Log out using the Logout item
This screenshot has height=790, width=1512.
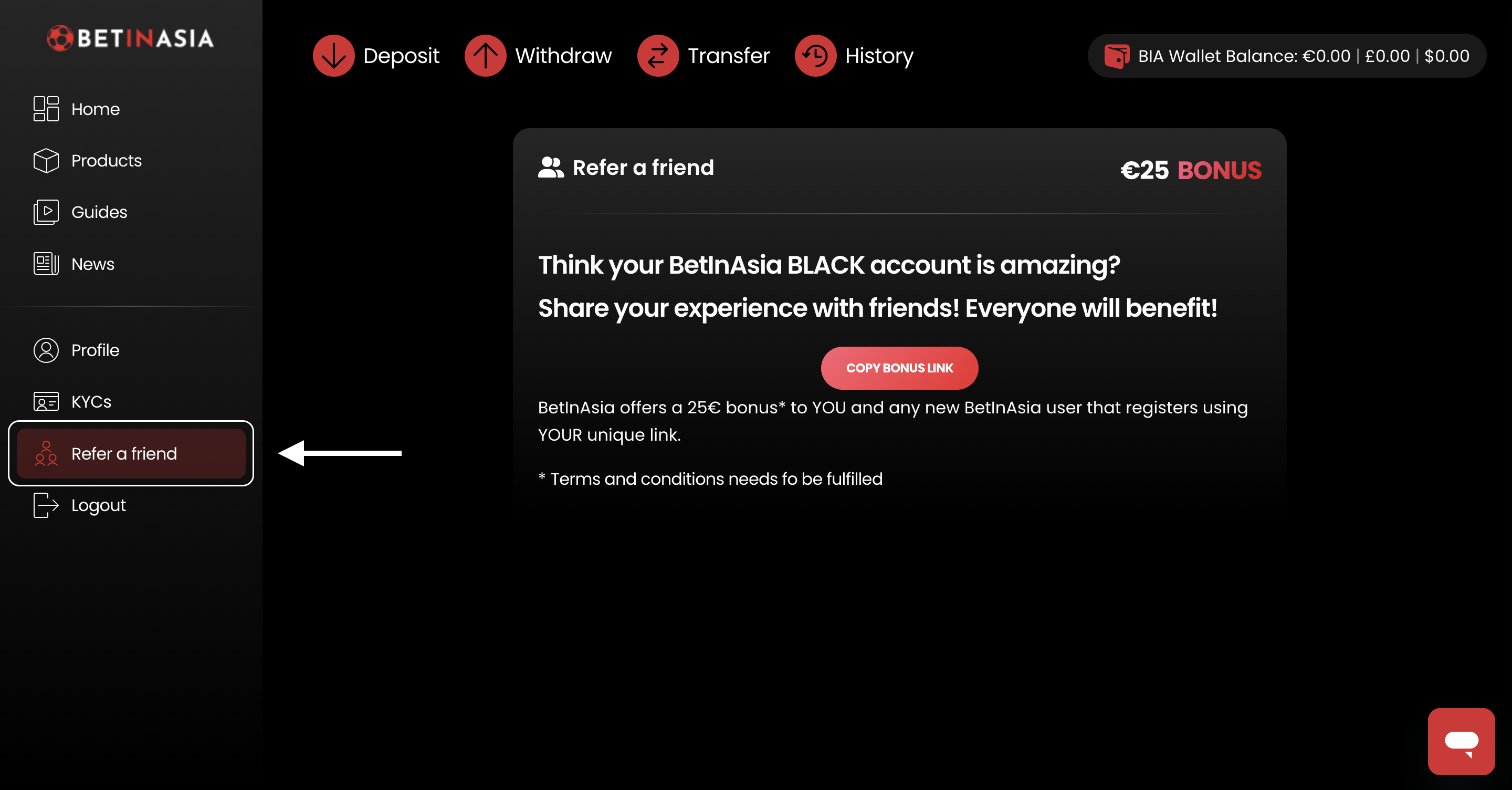98,505
